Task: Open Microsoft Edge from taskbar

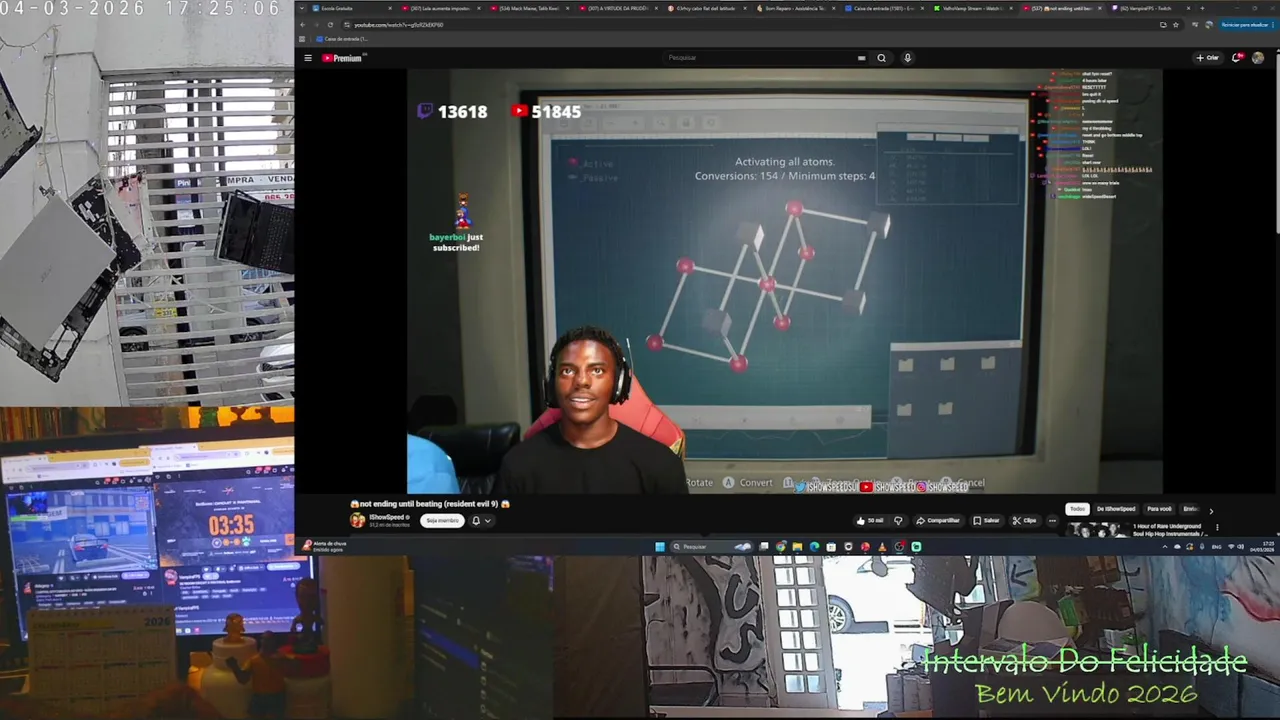Action: coord(814,547)
